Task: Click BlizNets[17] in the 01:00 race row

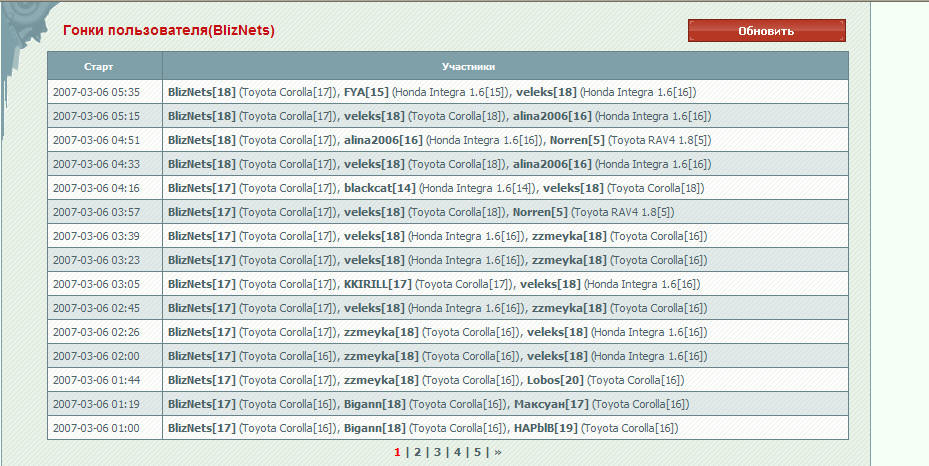Action: click(202, 428)
